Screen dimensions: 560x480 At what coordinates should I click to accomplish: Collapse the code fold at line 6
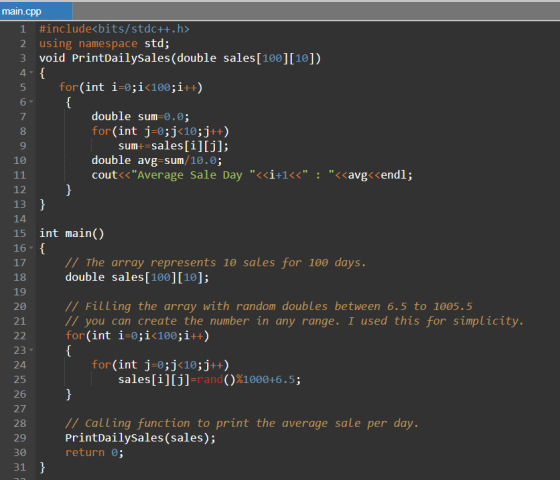31,102
